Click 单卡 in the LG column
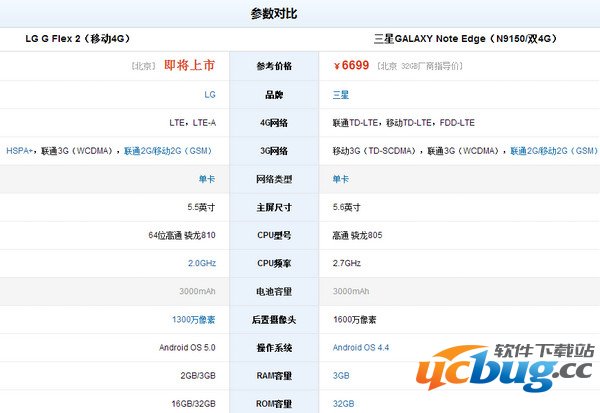The width and height of the screenshot is (600, 413). [x=206, y=179]
